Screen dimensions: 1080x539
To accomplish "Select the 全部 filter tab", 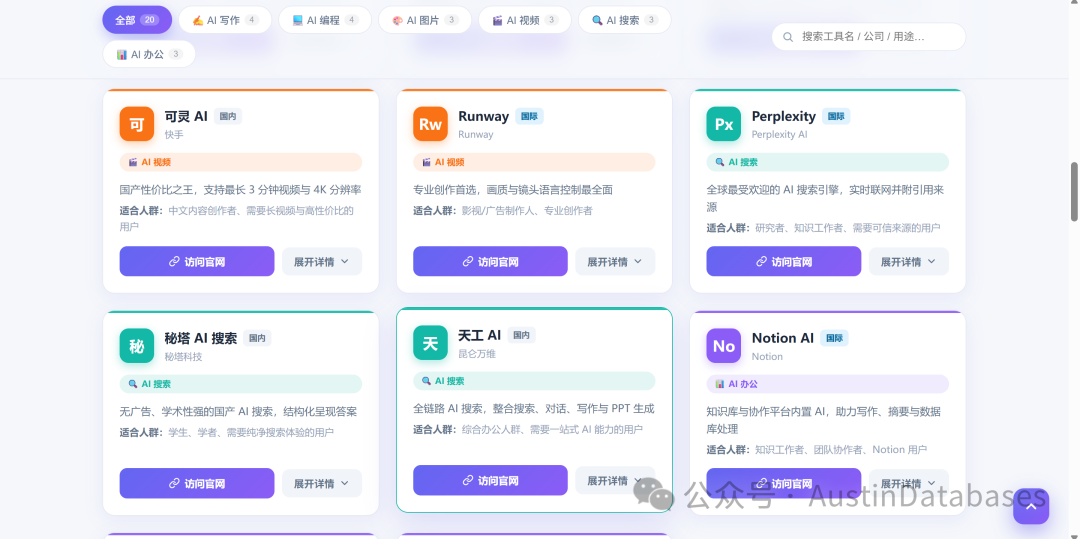I will pyautogui.click(x=137, y=20).
